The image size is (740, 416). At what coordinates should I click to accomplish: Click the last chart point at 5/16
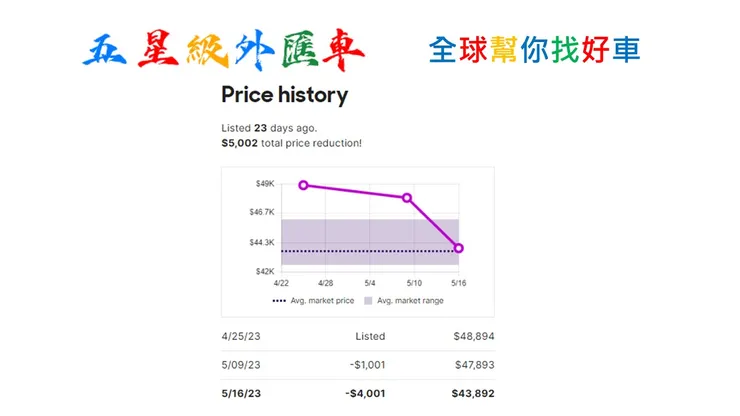(x=458, y=248)
